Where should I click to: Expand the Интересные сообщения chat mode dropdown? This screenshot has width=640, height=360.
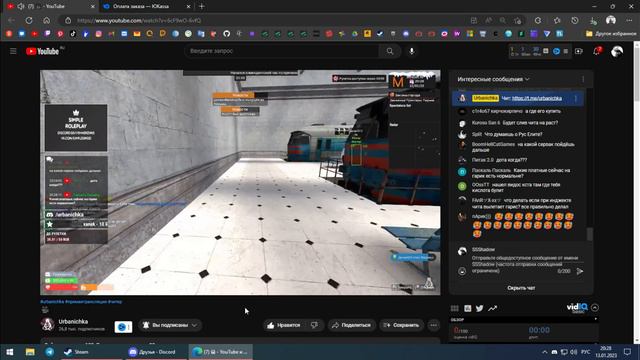coord(493,79)
